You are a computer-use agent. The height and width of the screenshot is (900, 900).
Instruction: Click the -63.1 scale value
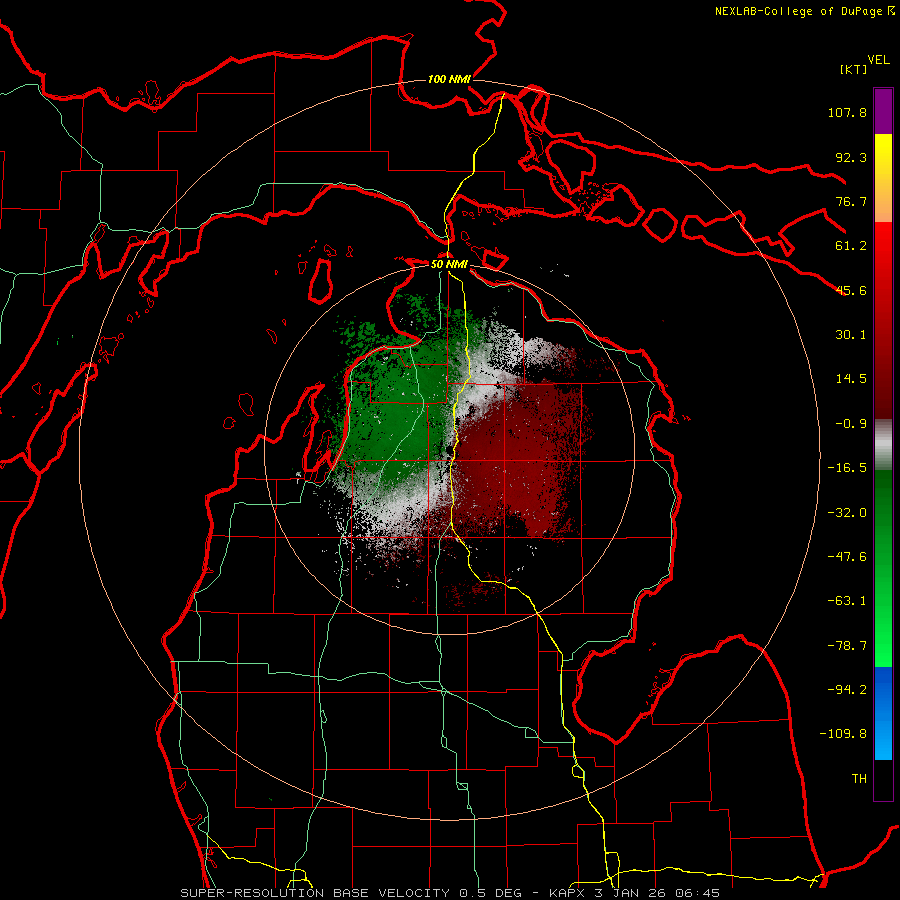(x=847, y=601)
